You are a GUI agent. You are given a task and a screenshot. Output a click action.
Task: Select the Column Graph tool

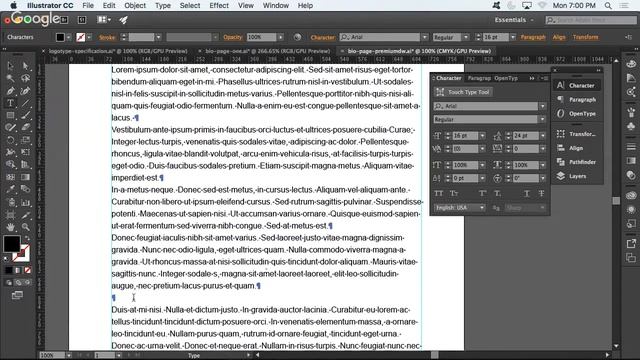point(25,202)
